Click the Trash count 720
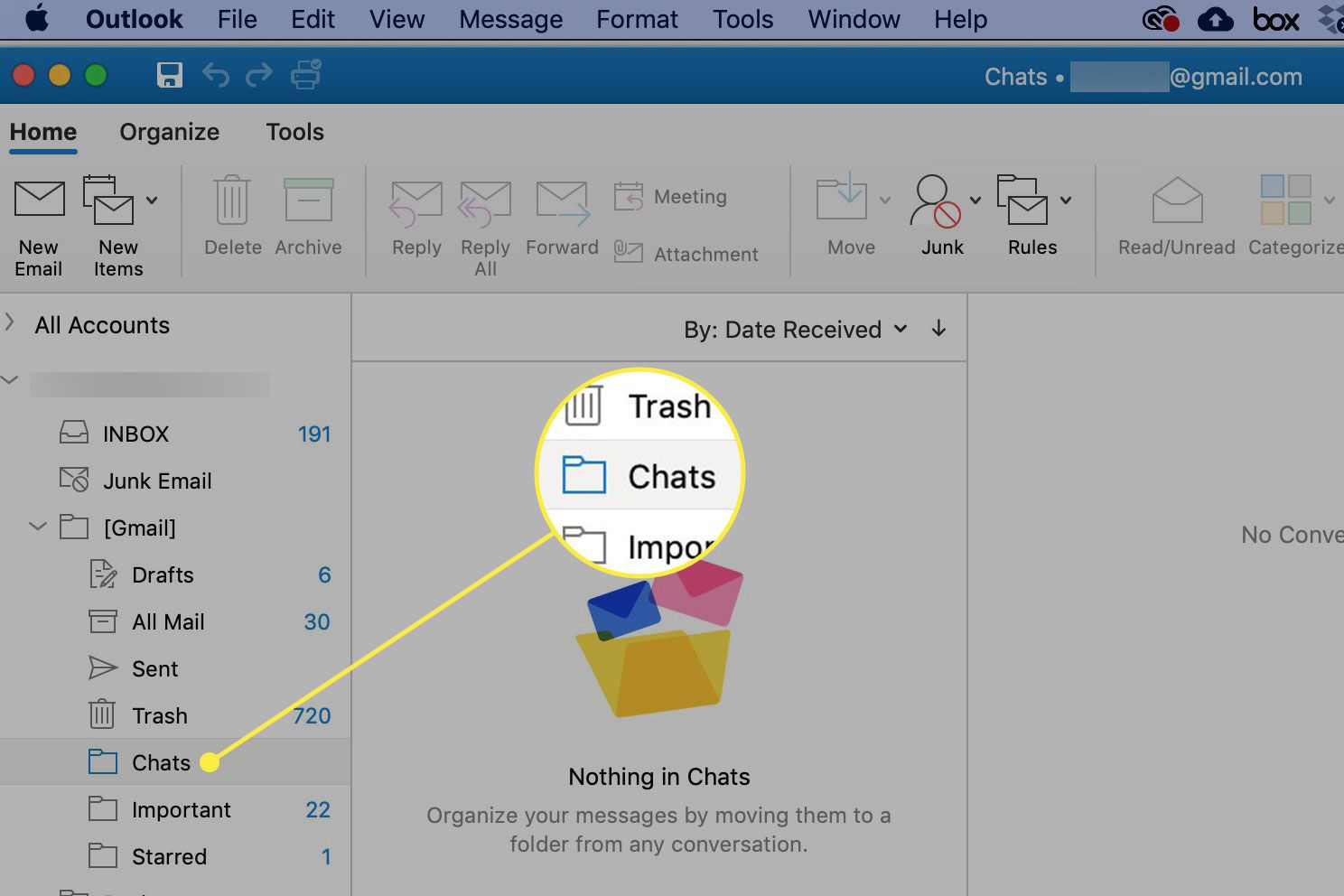 click(312, 716)
